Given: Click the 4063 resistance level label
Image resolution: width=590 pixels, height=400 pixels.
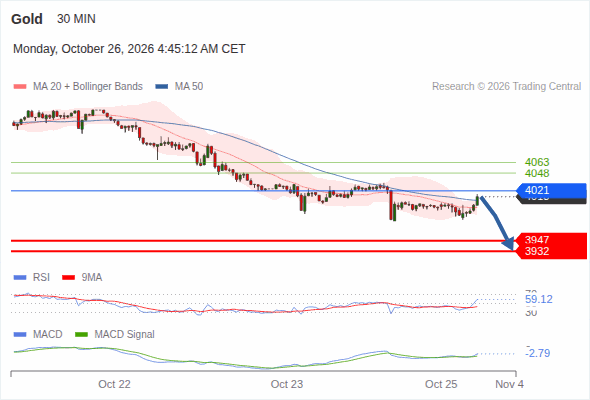Looking at the screenshot, I should pyautogui.click(x=537, y=162).
